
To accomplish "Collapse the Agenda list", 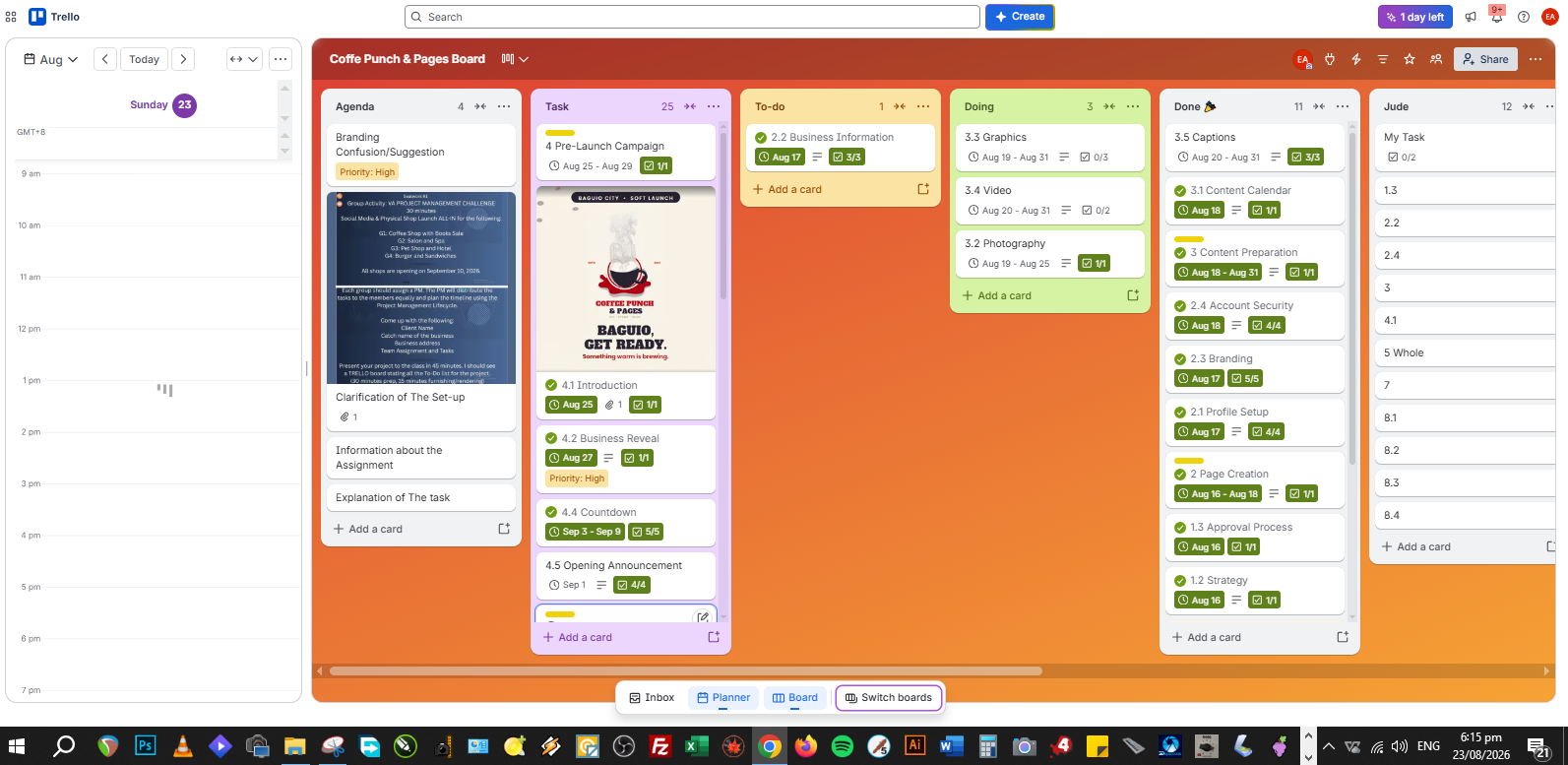I will pyautogui.click(x=480, y=106).
